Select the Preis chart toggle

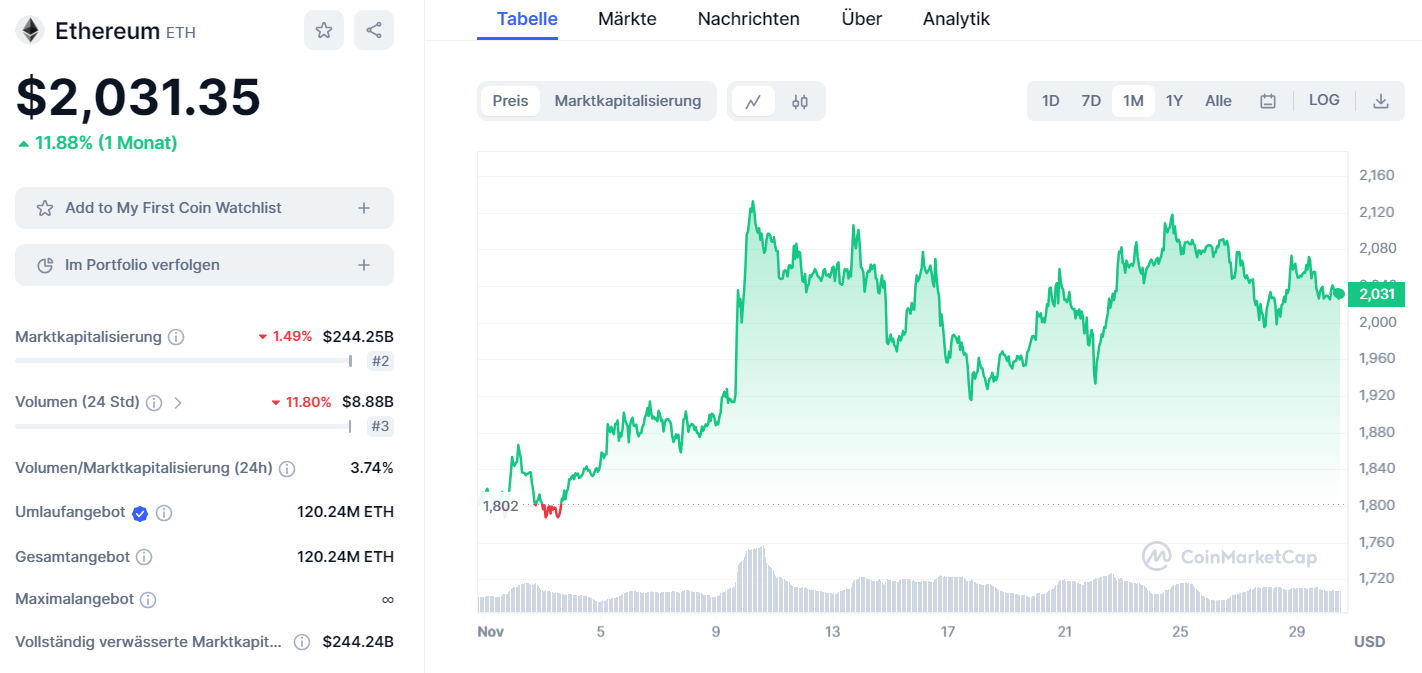tap(511, 101)
